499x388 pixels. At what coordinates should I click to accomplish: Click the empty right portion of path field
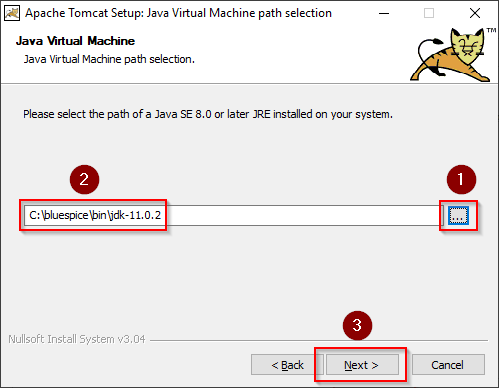pos(305,215)
